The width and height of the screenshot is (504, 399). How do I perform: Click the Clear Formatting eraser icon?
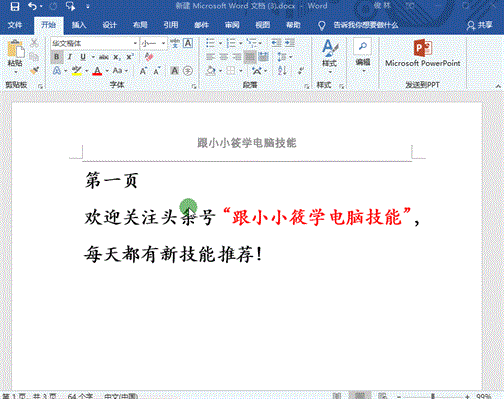[149, 57]
